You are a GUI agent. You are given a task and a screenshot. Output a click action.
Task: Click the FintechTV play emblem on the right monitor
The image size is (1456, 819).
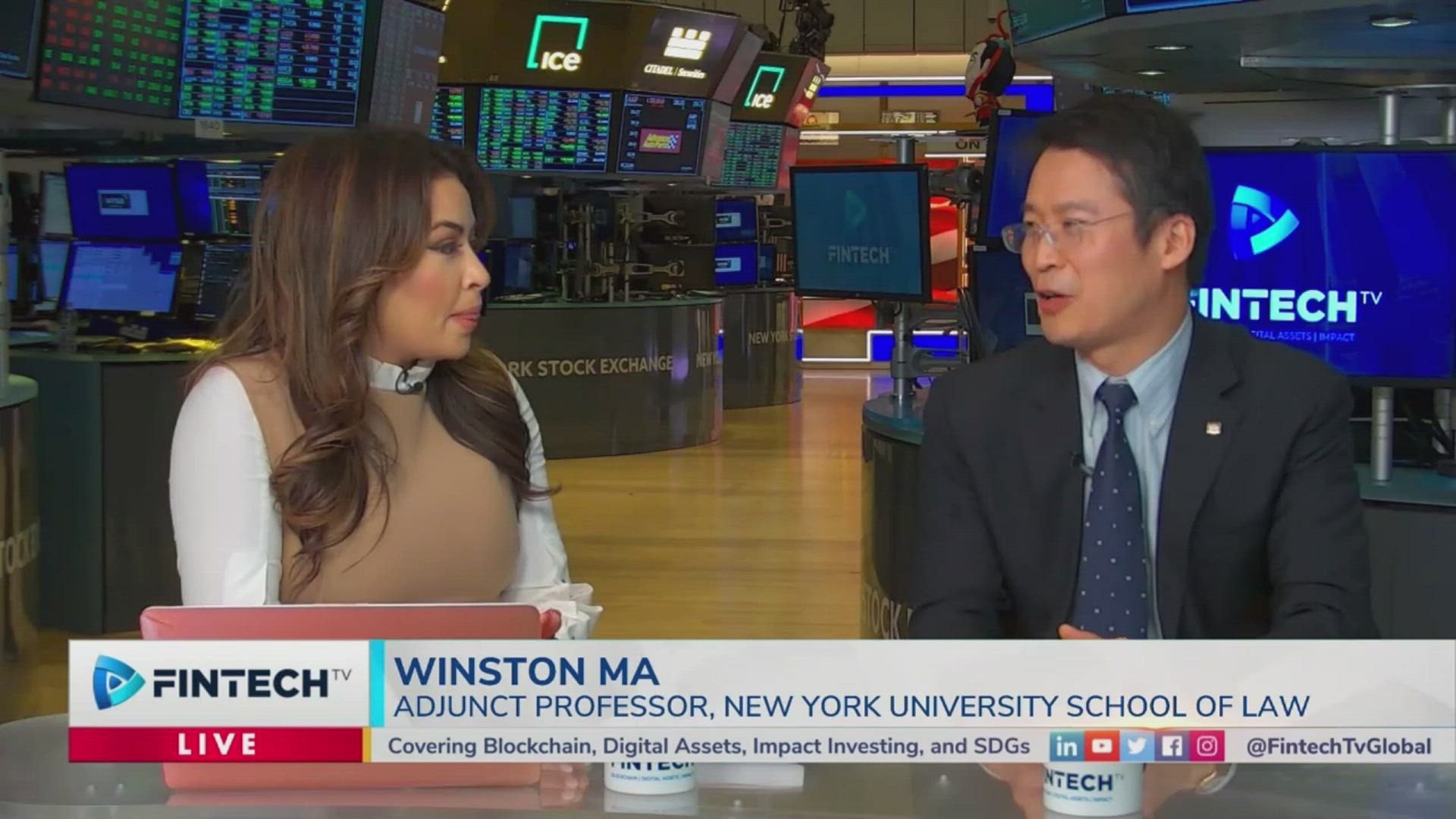click(x=1263, y=220)
